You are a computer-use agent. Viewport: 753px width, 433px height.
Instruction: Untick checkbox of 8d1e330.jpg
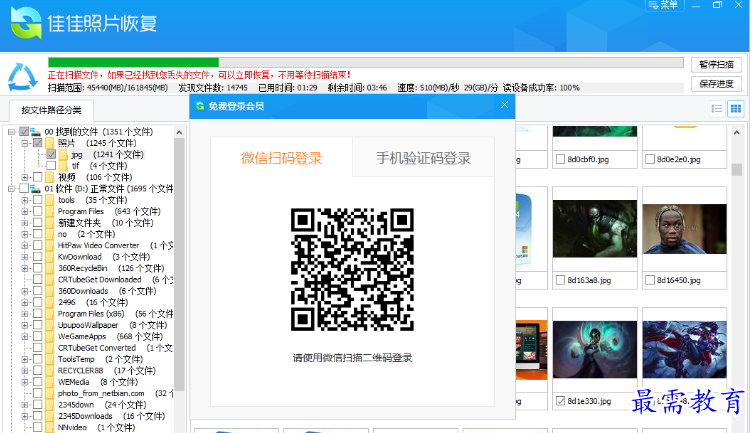560,401
